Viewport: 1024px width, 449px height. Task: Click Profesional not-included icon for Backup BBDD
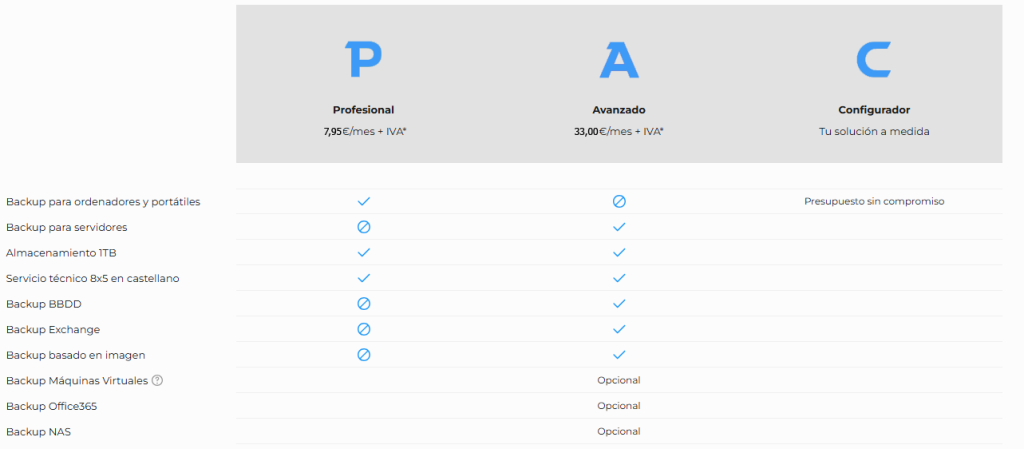(x=364, y=303)
